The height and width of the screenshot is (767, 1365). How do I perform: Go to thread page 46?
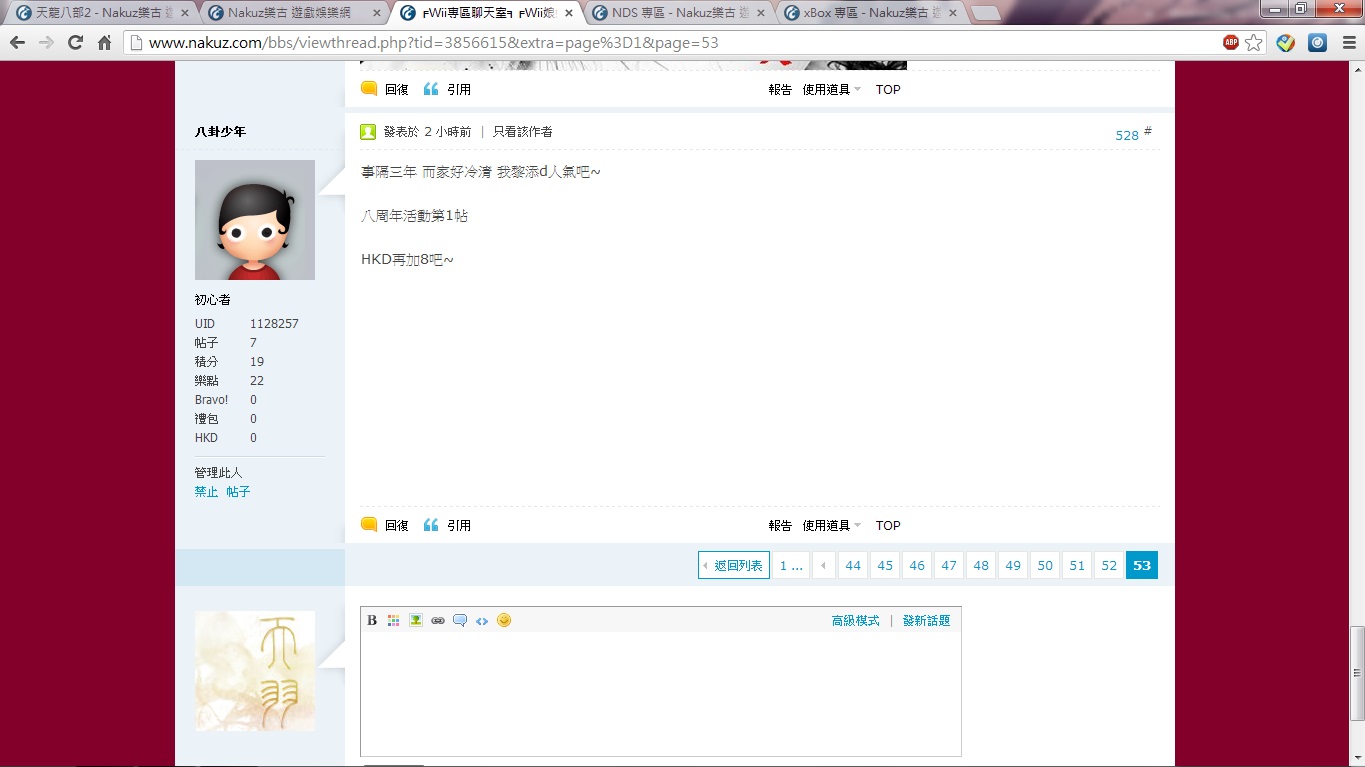pos(917,565)
